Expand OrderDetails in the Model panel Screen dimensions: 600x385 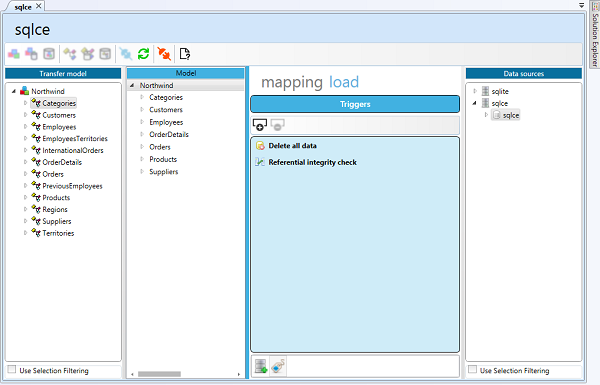coord(142,134)
